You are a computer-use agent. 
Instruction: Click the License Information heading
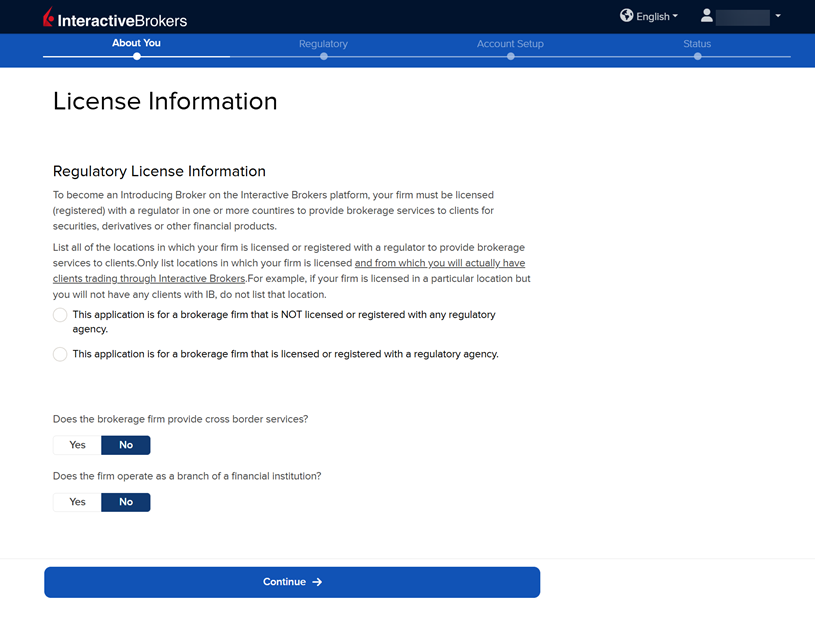165,101
